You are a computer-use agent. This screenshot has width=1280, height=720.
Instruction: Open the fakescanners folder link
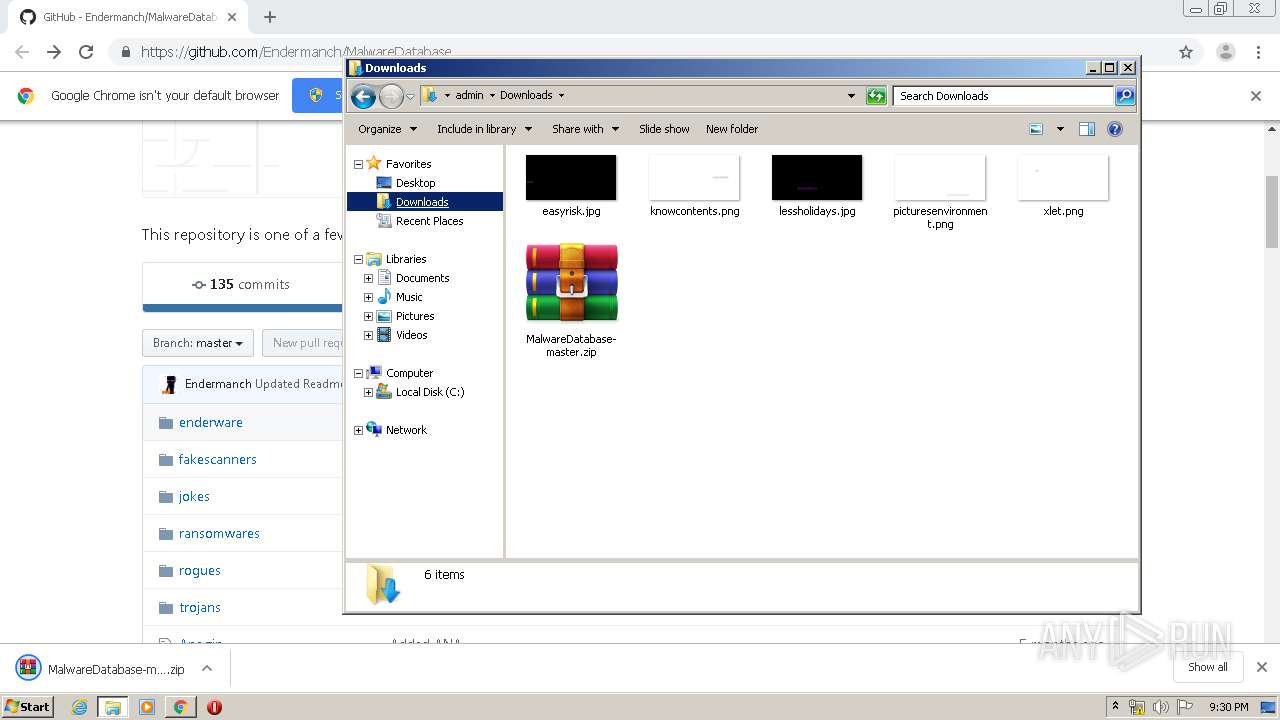218,459
